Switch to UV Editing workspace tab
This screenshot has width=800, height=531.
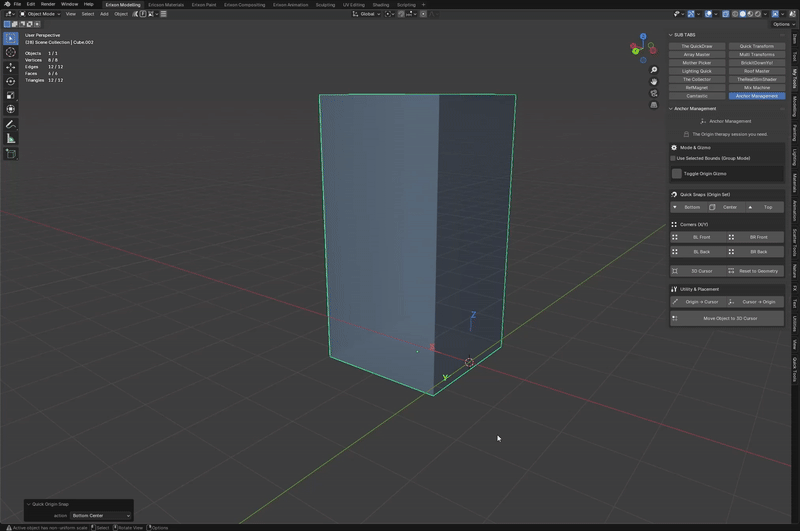coord(354,5)
